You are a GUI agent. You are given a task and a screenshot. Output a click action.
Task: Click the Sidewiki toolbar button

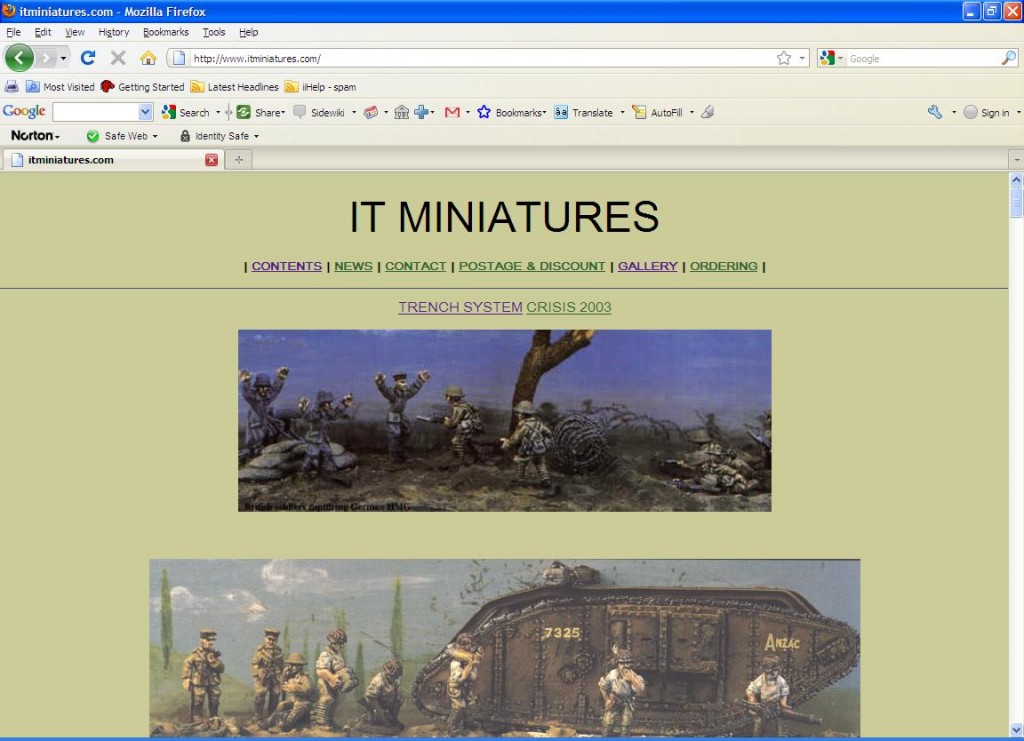click(319, 112)
